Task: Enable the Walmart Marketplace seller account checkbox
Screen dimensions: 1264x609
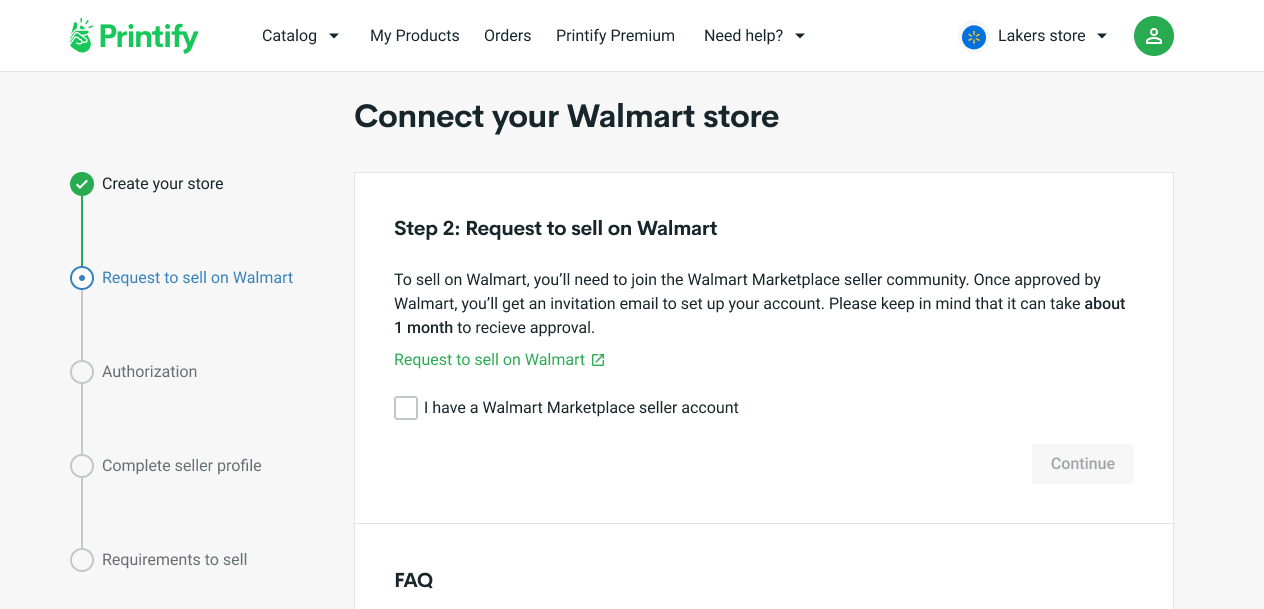Action: (x=405, y=408)
